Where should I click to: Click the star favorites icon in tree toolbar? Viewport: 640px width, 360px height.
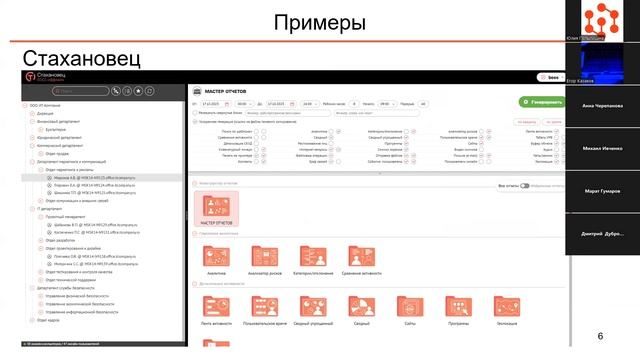[138, 91]
